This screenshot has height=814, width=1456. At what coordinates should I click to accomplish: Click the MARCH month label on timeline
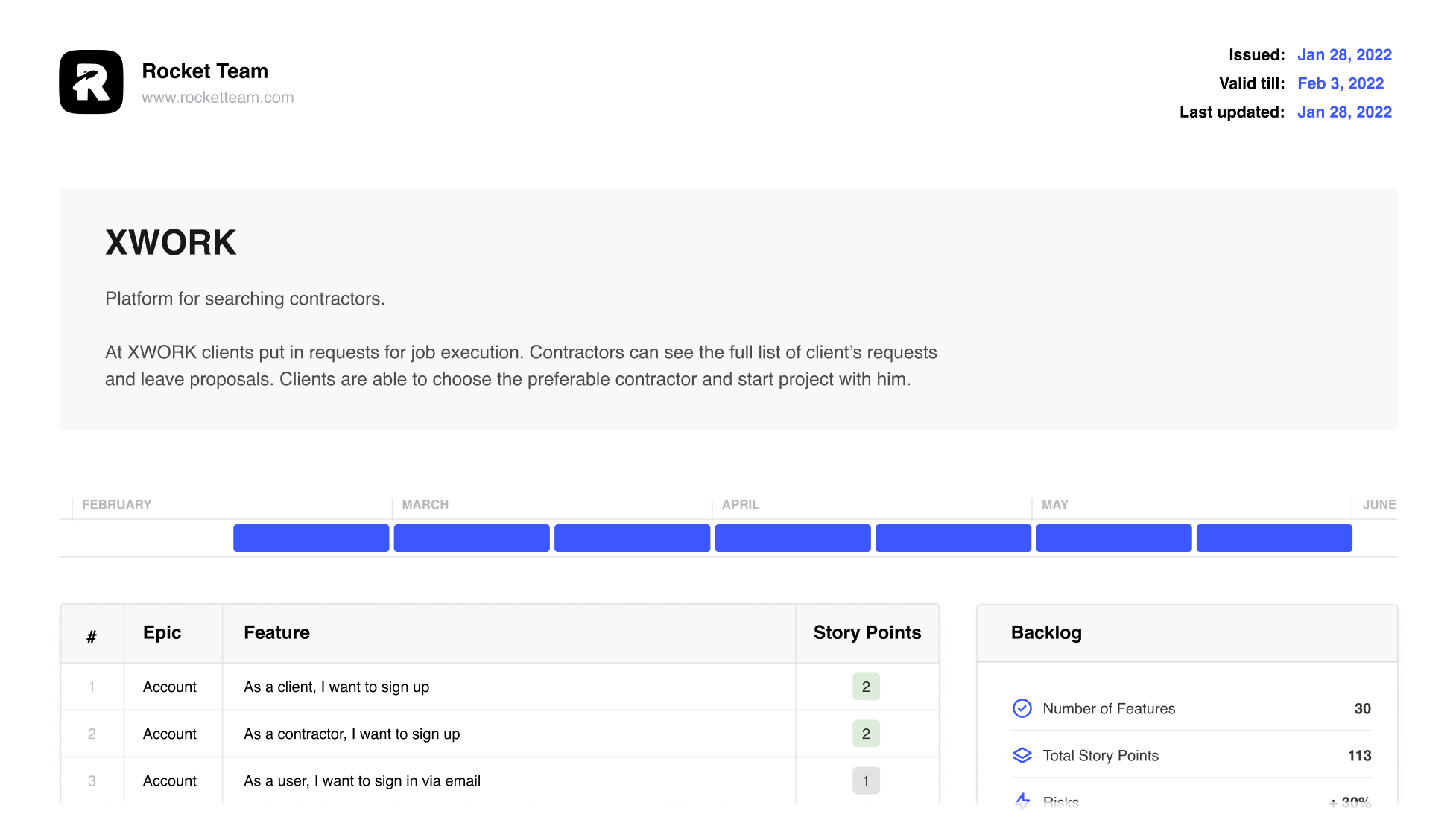click(x=425, y=505)
